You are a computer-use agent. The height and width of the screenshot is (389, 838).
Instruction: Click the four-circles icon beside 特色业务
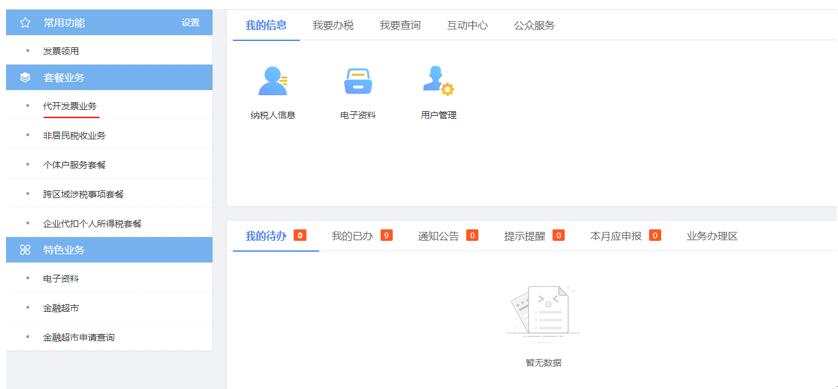[x=25, y=250]
